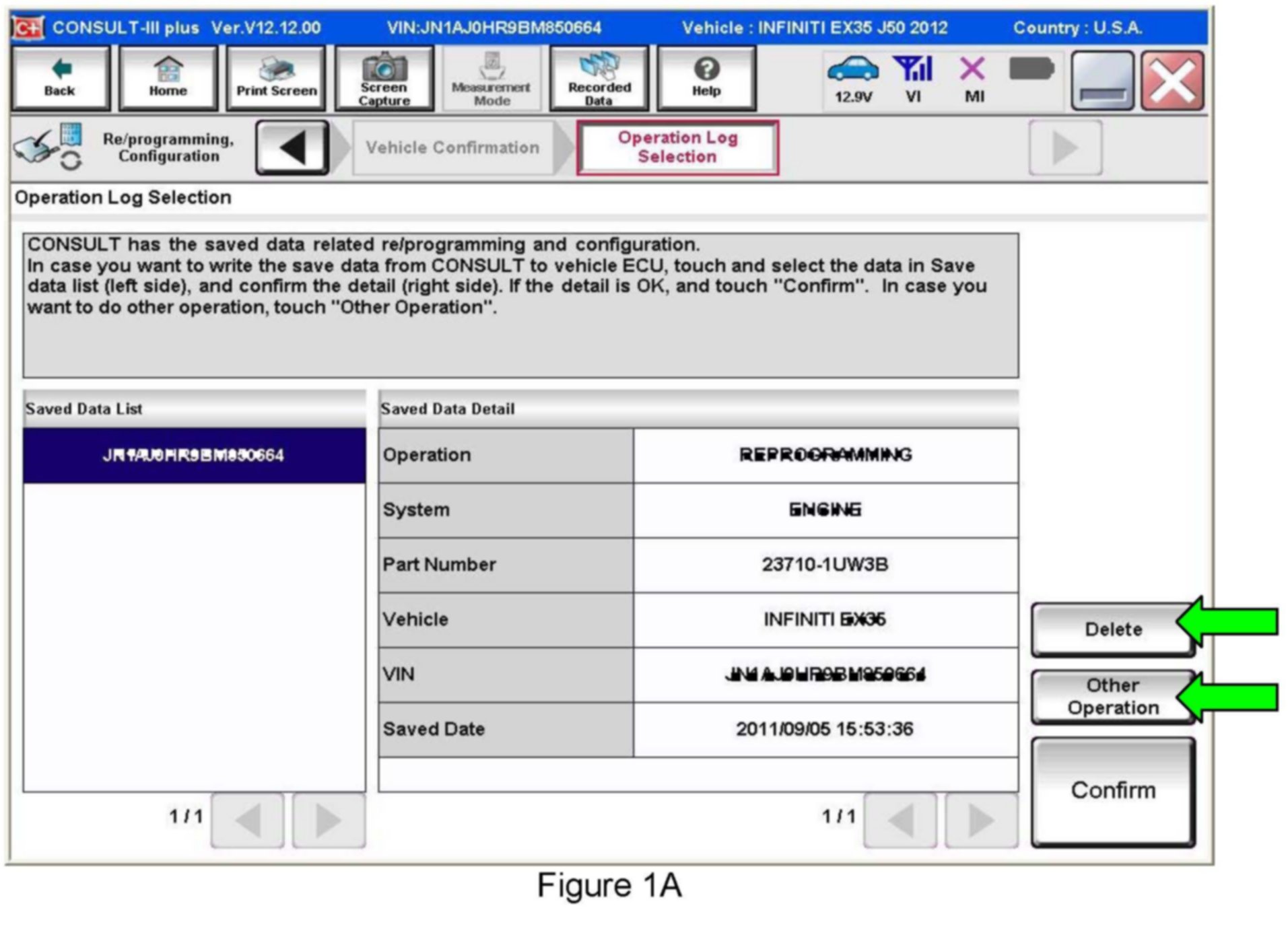The width and height of the screenshot is (1288, 935).
Task: Select the saved VIN entry in Saved Data List
Action: pyautogui.click(x=194, y=456)
